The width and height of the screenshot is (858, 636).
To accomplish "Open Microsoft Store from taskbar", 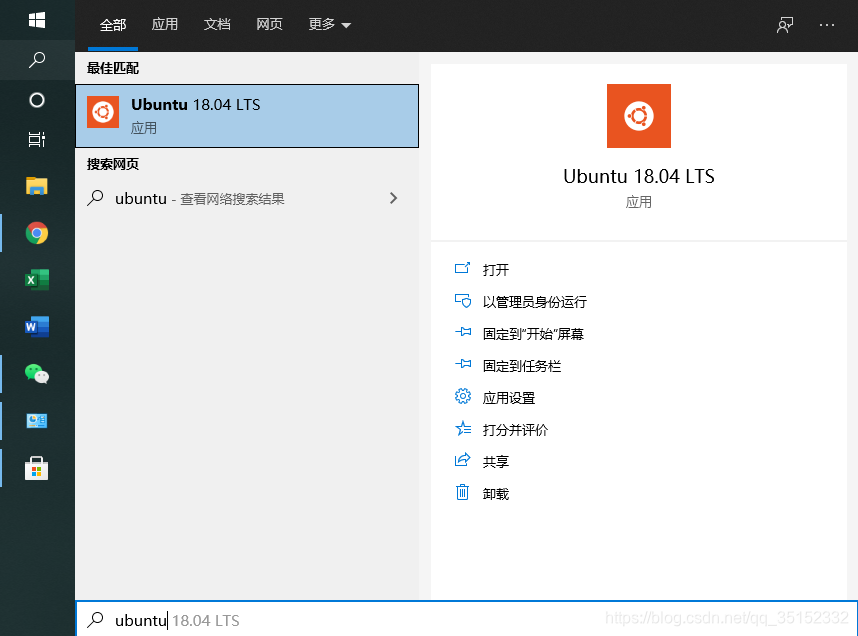I will click(x=37, y=469).
